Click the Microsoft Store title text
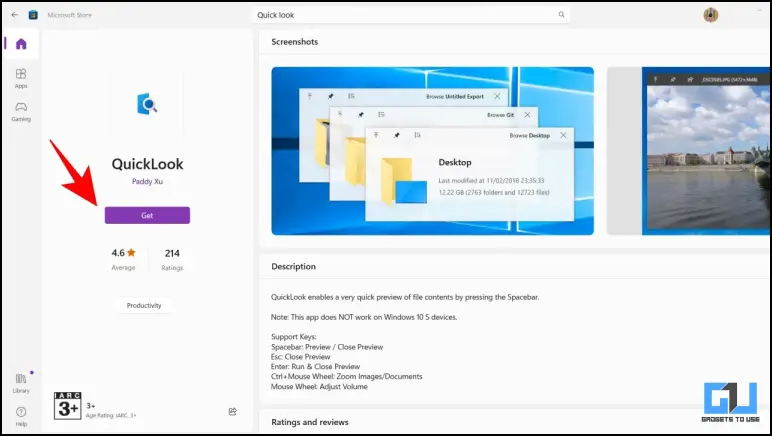 pos(69,15)
